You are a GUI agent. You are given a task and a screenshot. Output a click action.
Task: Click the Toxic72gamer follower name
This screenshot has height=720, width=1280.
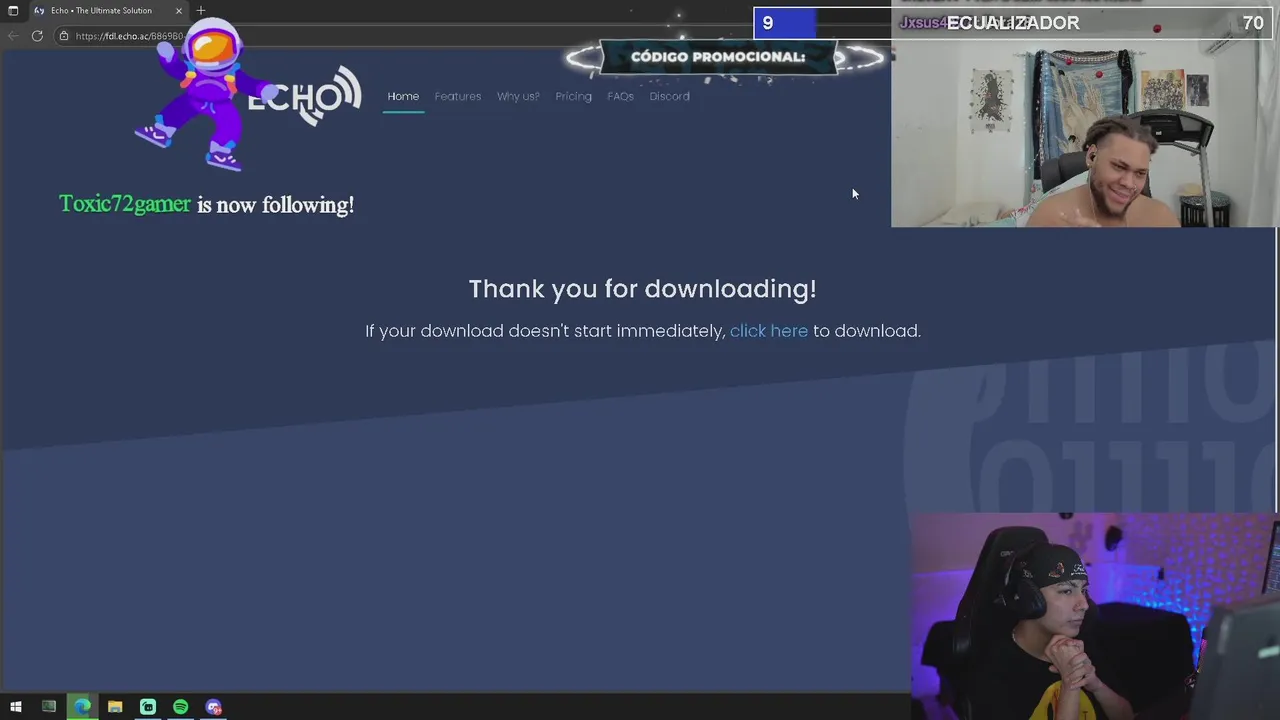125,204
